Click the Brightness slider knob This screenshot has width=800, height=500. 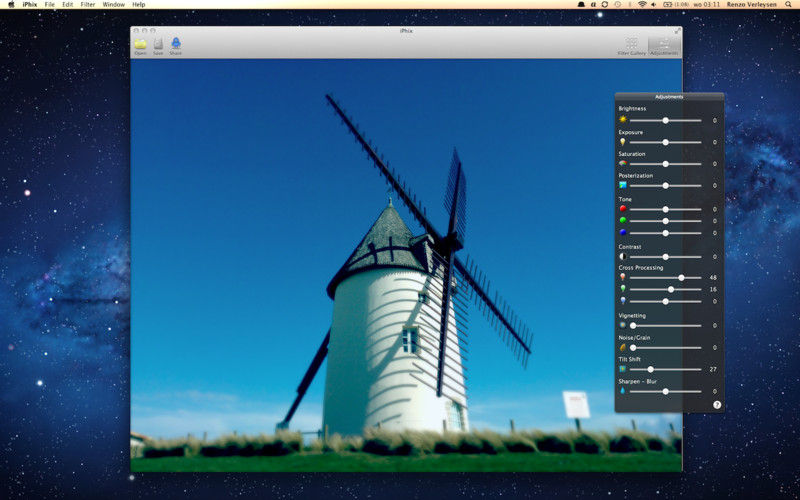click(665, 120)
